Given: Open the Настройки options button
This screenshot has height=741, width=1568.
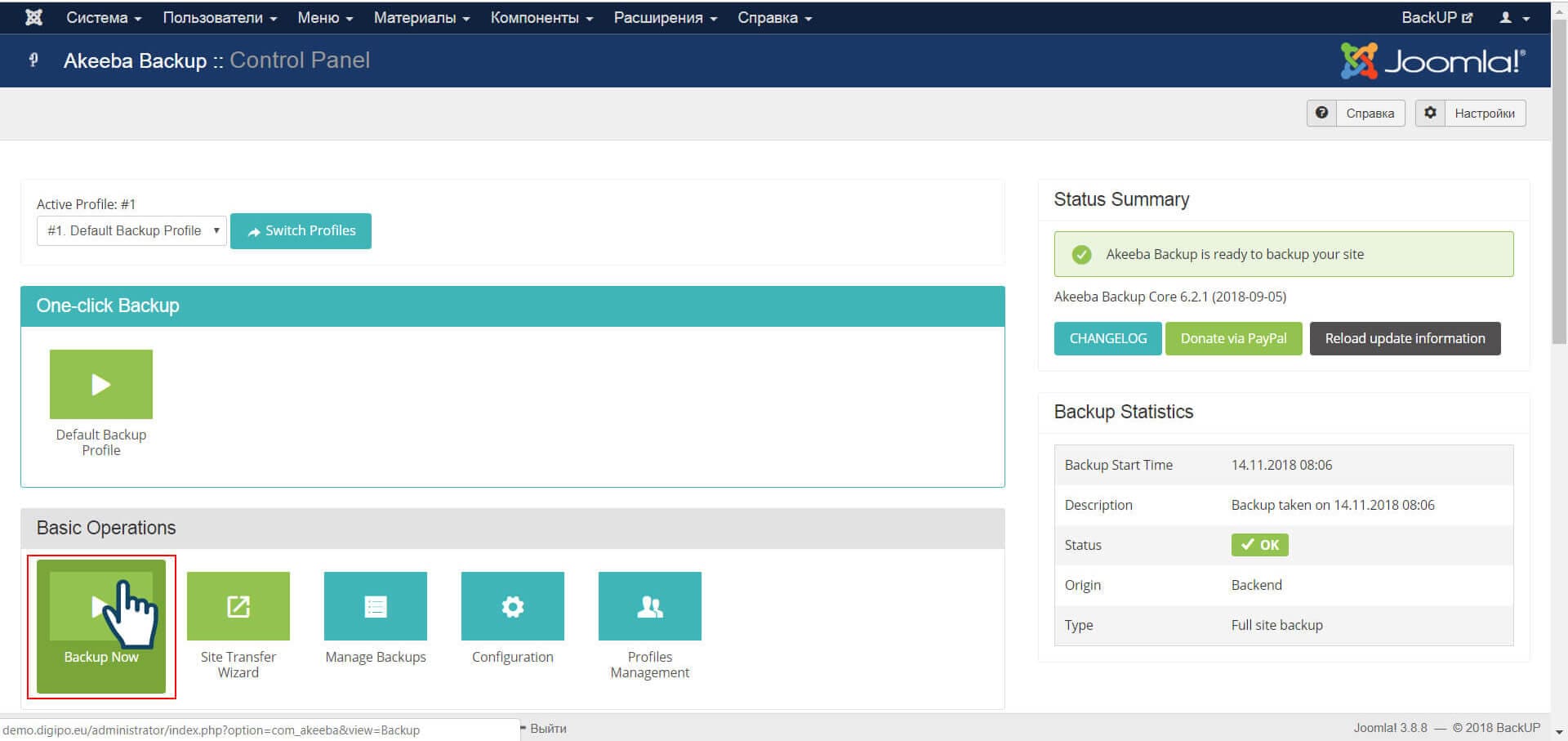Looking at the screenshot, I should [x=1470, y=113].
